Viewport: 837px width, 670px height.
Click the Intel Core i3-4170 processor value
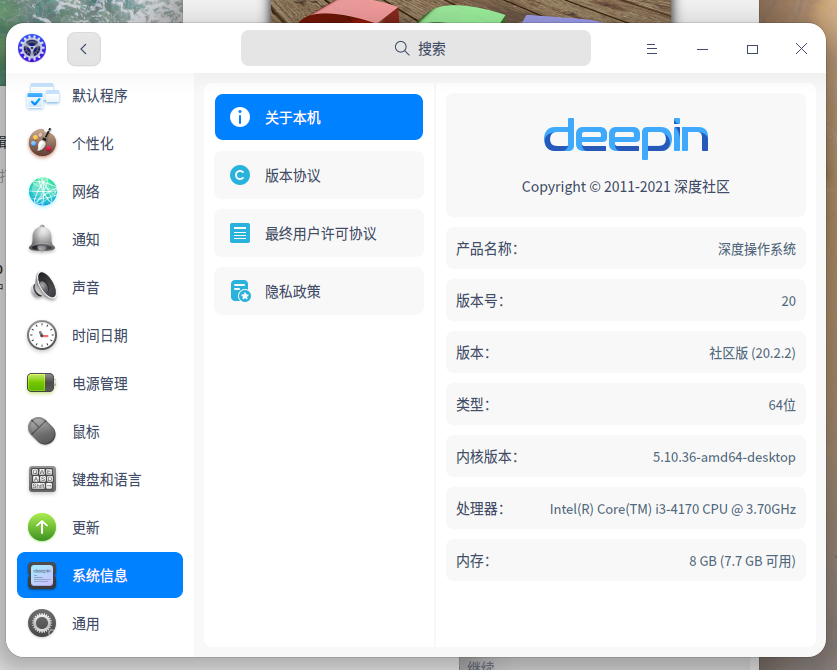673,509
